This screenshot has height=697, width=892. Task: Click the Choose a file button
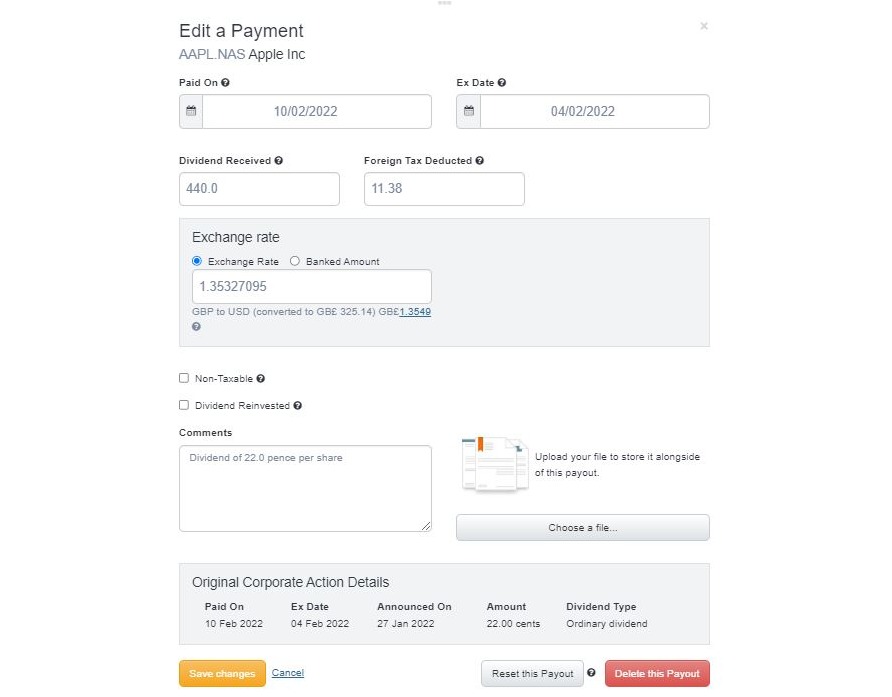pos(583,527)
